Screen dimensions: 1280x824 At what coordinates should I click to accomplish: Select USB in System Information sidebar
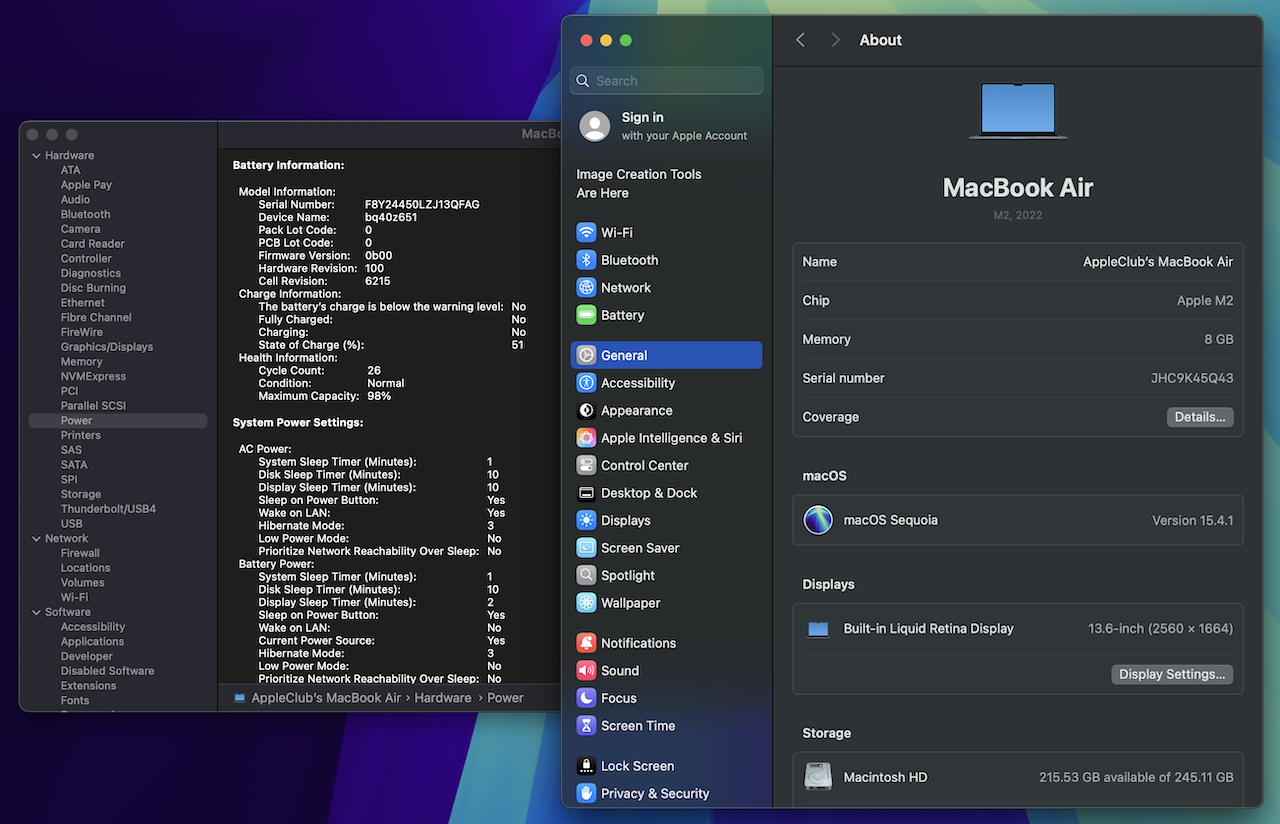click(x=71, y=524)
